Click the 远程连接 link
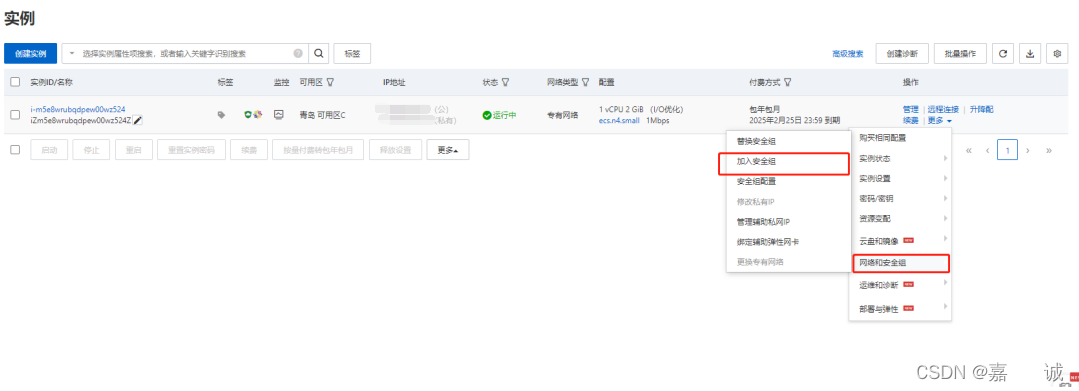Viewport: 1079px width, 391px height. [x=943, y=109]
